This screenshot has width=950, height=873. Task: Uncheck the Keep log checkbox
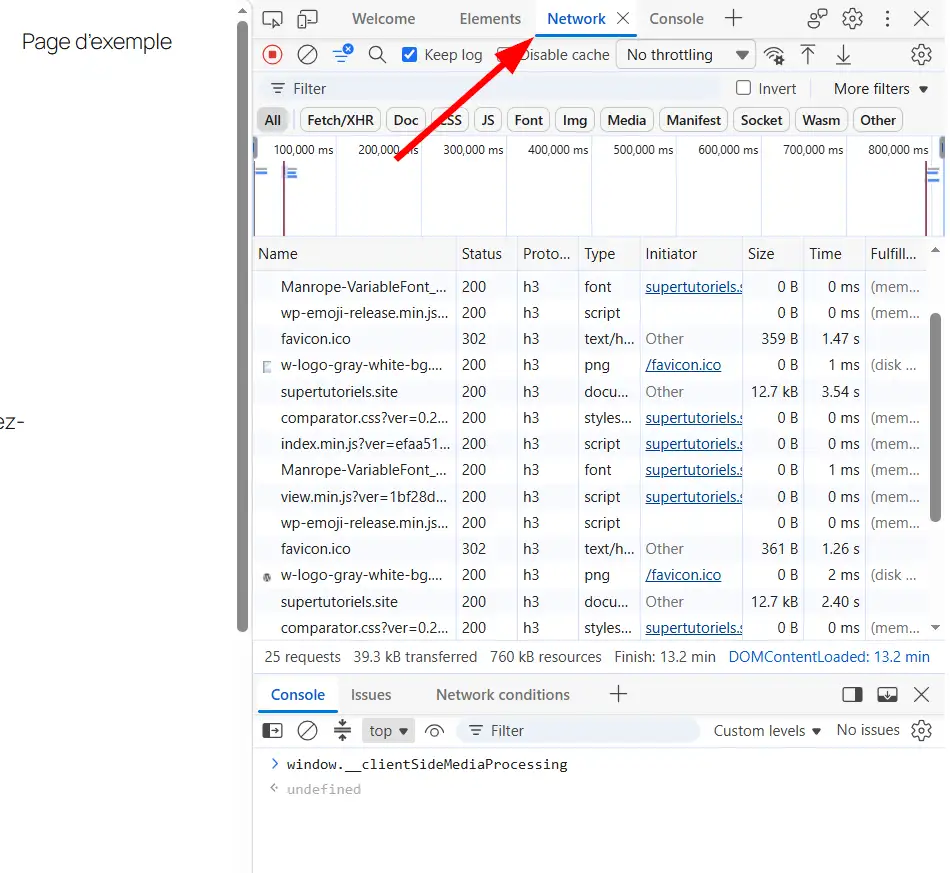tap(410, 55)
